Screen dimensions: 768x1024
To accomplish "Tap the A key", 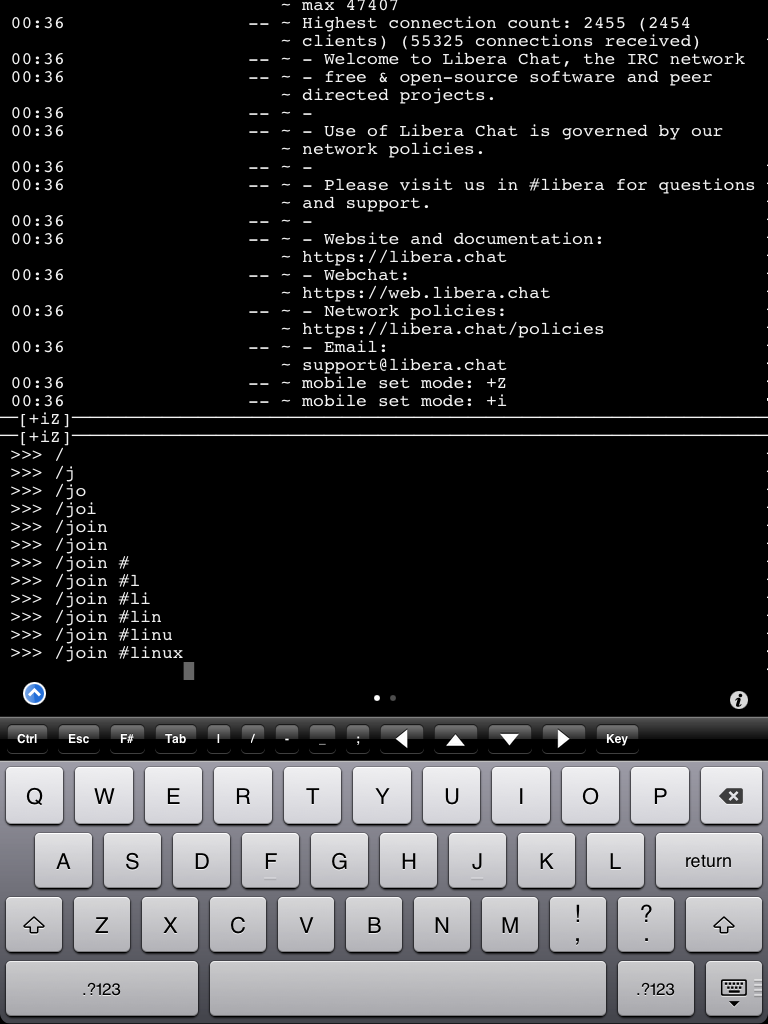I will coord(63,860).
